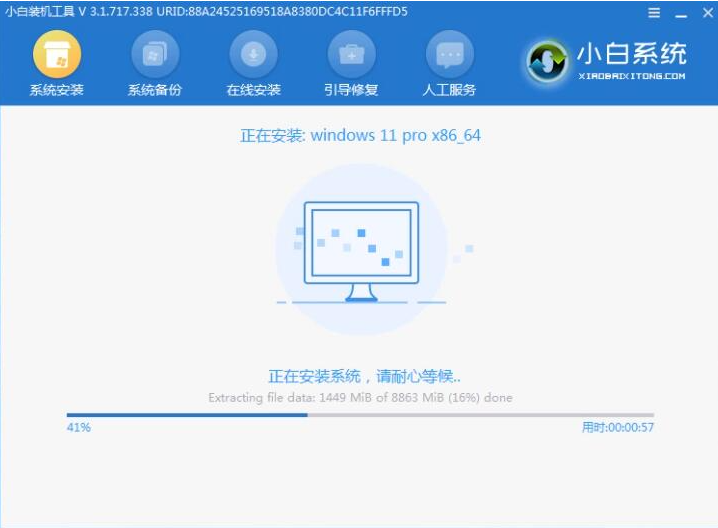Select the 引导修复 tab label

point(351,90)
